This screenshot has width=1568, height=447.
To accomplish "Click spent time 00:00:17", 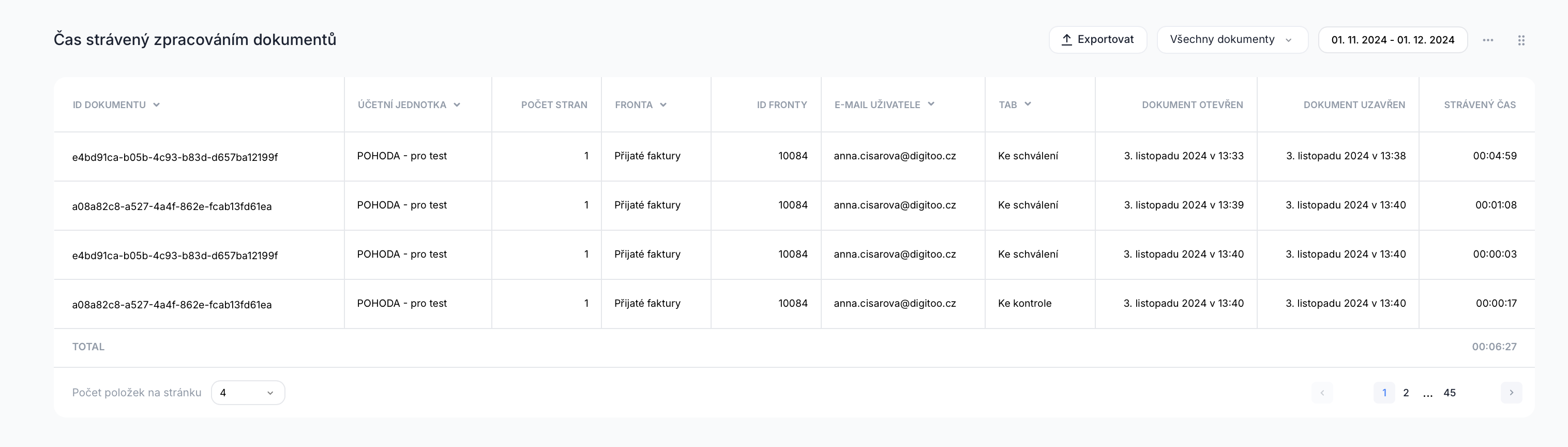I will click(1496, 303).
